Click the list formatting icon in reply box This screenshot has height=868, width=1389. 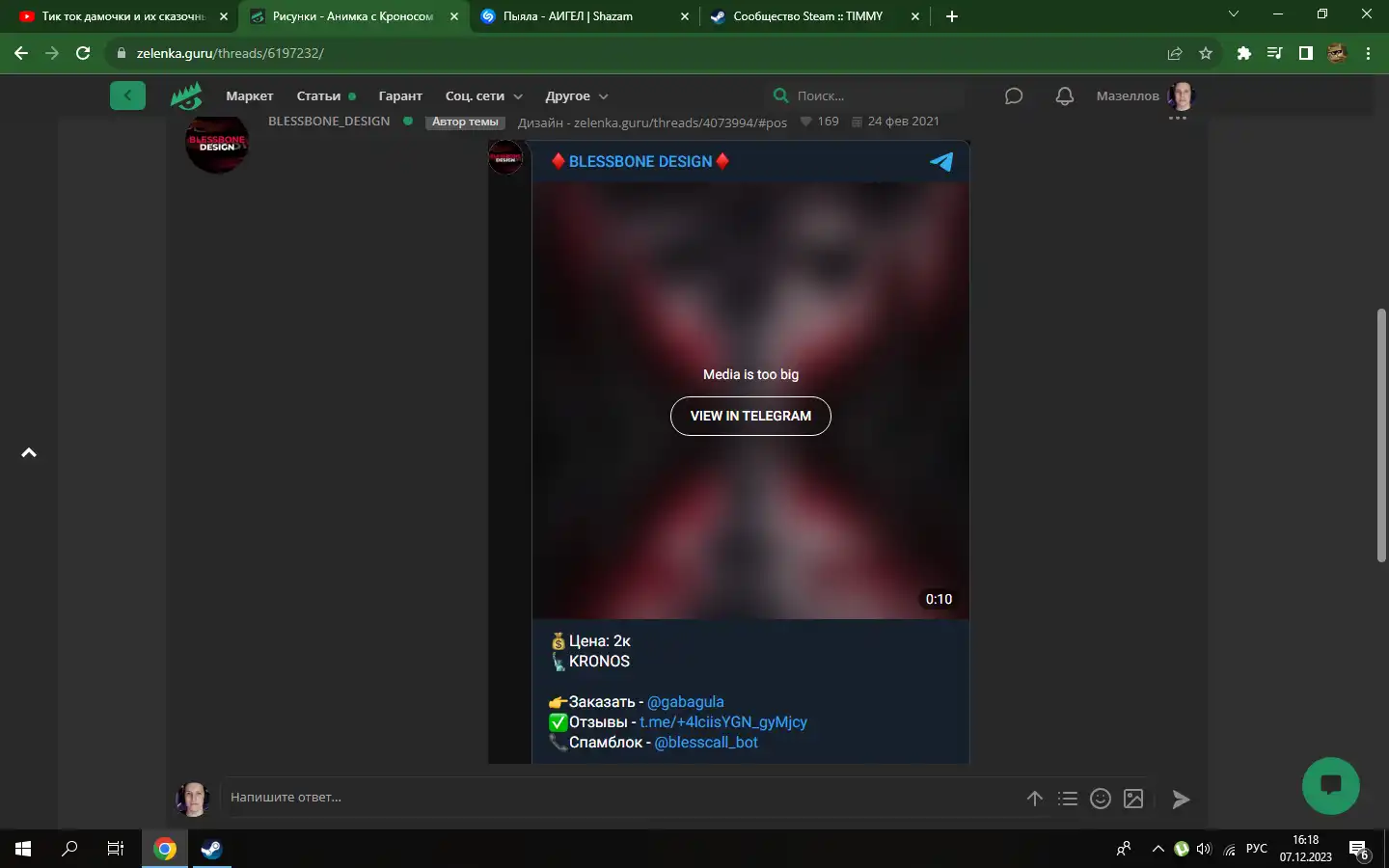pyautogui.click(x=1067, y=799)
